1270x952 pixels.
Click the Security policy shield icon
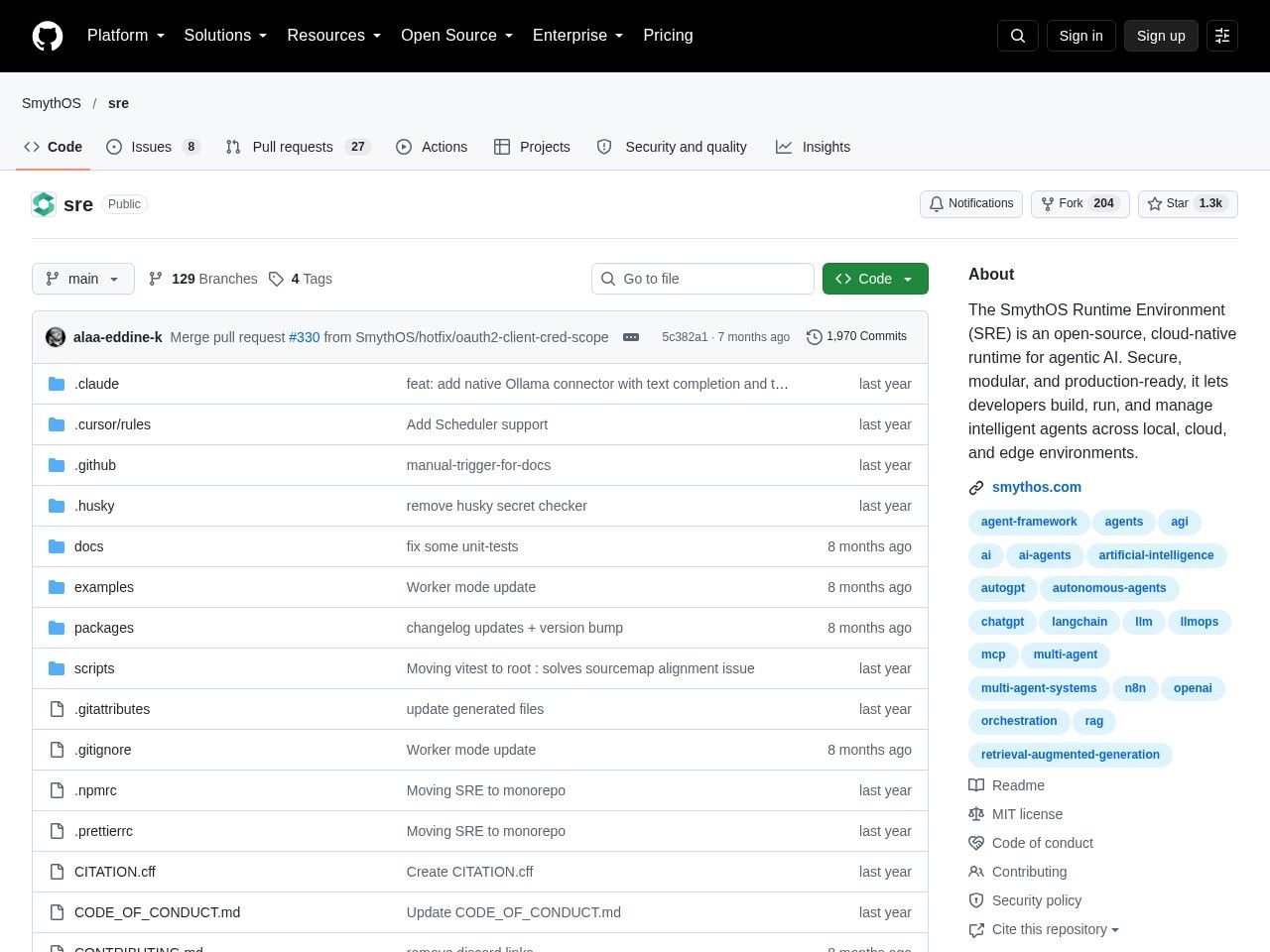click(976, 900)
